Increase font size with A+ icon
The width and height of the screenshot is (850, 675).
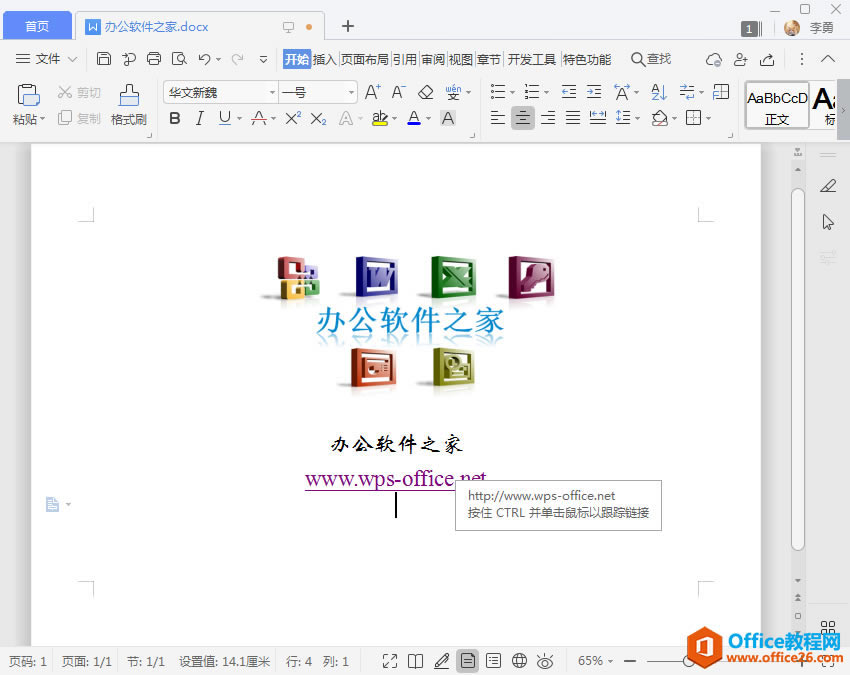[x=372, y=92]
